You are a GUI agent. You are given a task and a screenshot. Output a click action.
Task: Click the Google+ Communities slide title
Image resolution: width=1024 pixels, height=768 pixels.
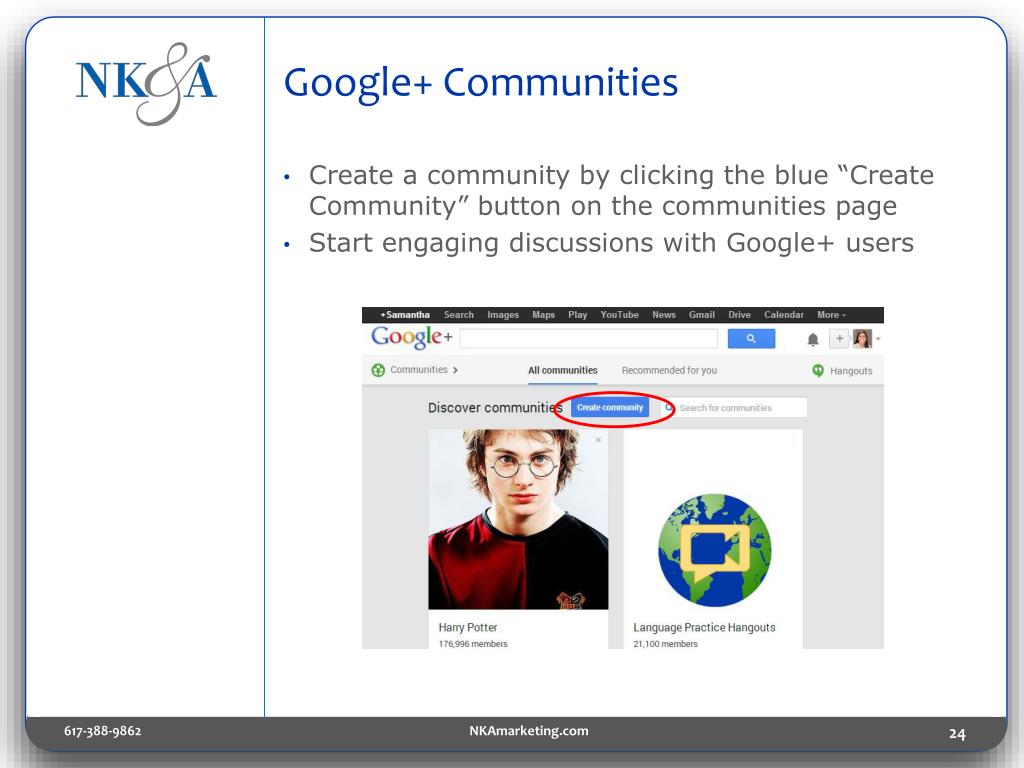pyautogui.click(x=481, y=83)
